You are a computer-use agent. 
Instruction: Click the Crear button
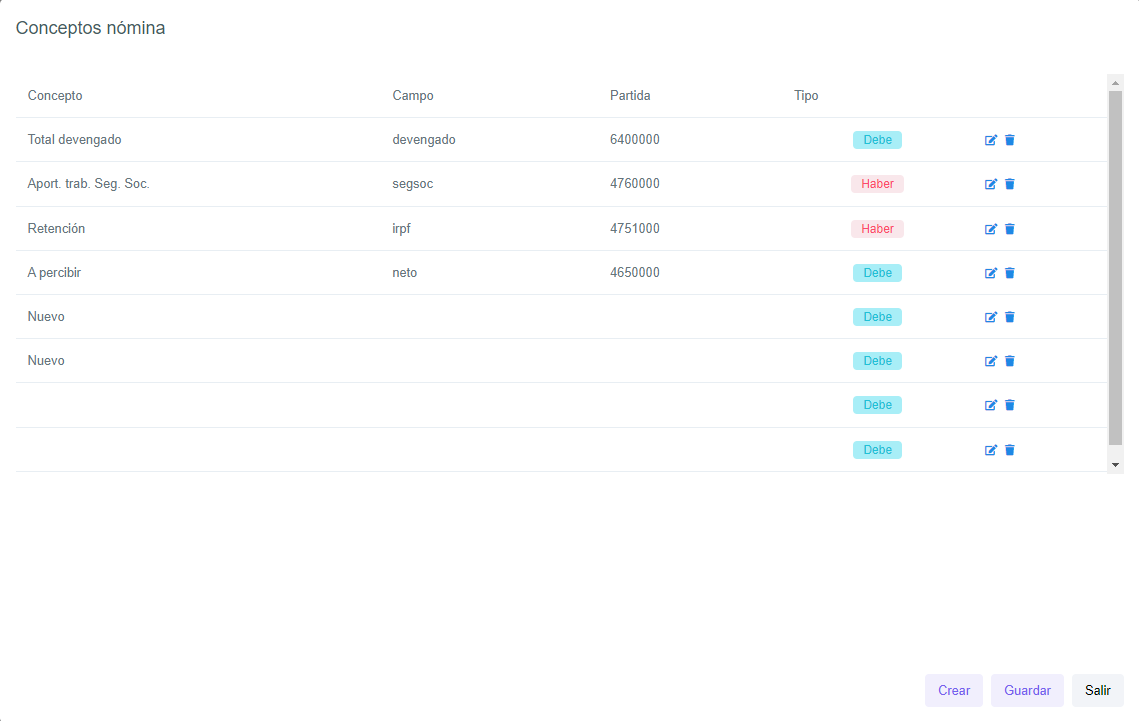tap(953, 690)
